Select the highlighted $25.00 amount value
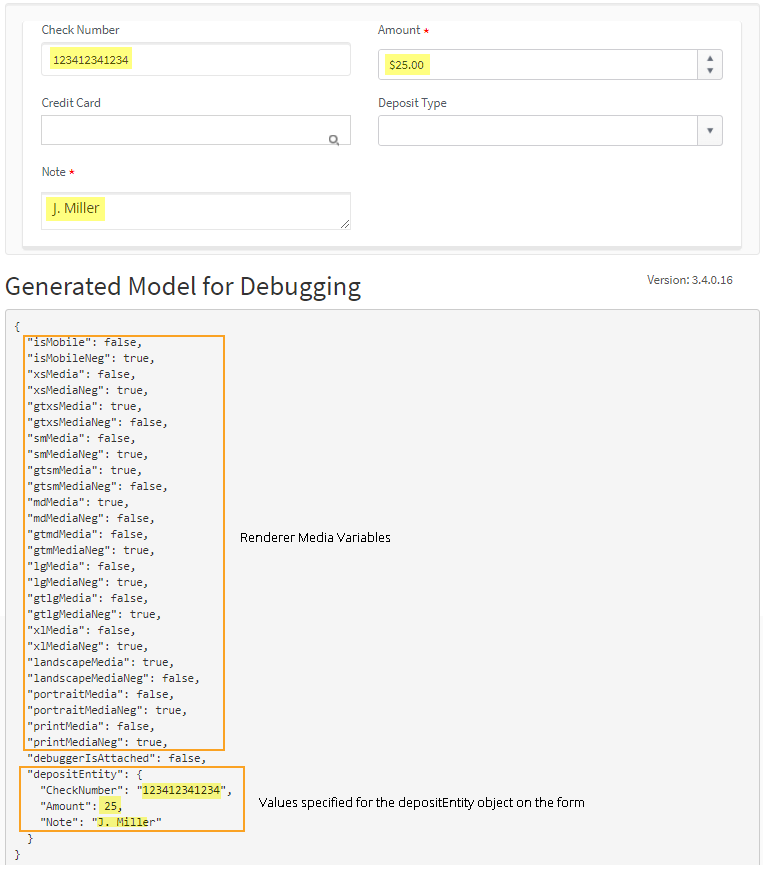766x870 pixels. pyautogui.click(x=406, y=64)
